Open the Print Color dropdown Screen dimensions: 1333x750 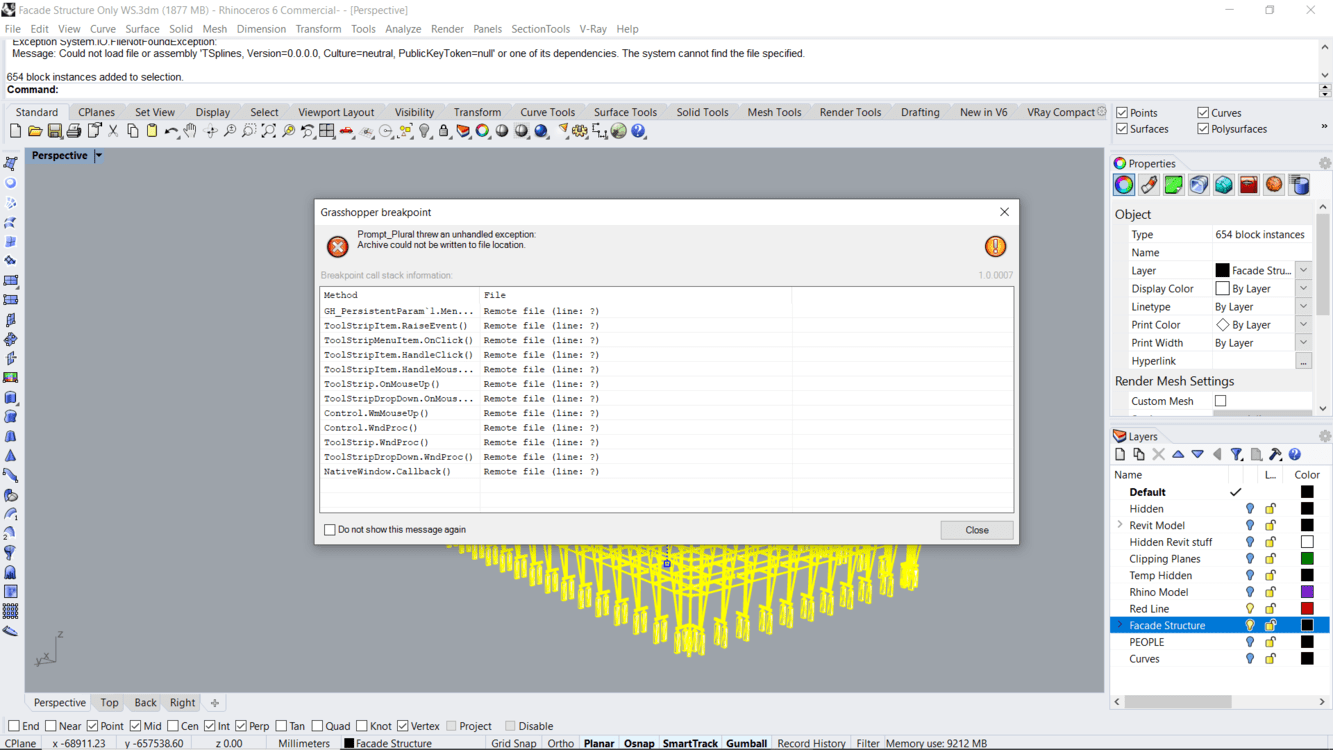click(1304, 325)
